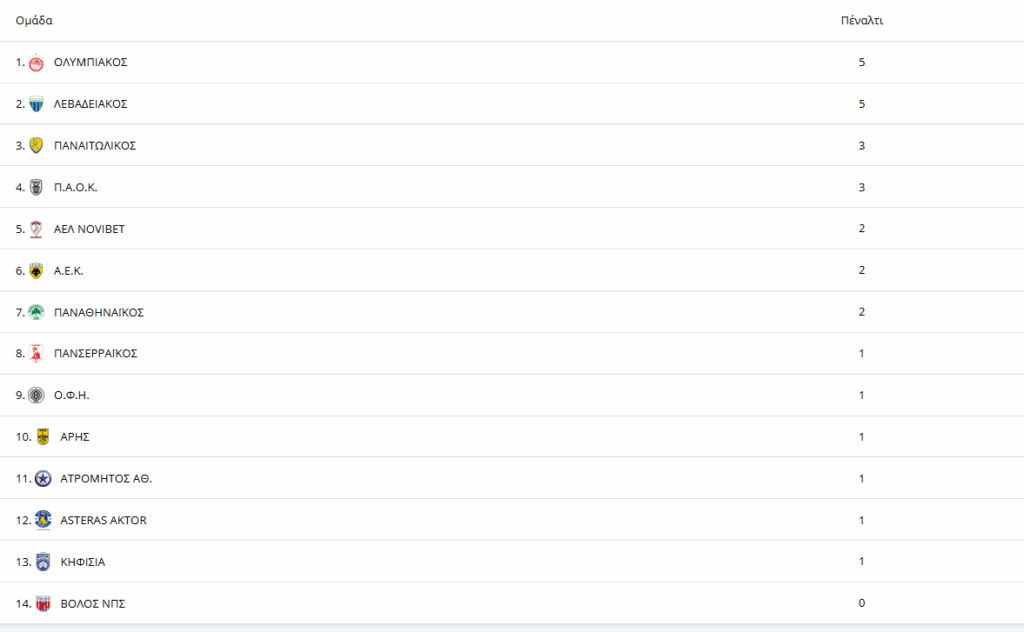This screenshot has width=1024, height=632.
Task: Click the Panaitolikos yellow crest icon
Action: [x=36, y=146]
